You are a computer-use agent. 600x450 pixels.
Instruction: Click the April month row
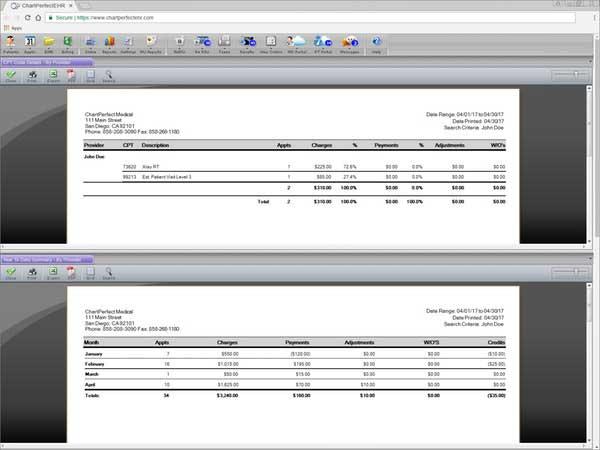[x=295, y=385]
